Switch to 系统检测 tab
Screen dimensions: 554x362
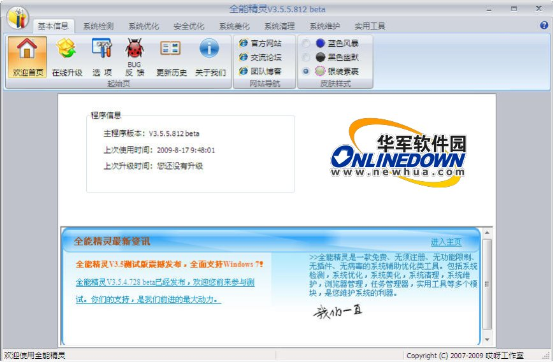point(98,26)
